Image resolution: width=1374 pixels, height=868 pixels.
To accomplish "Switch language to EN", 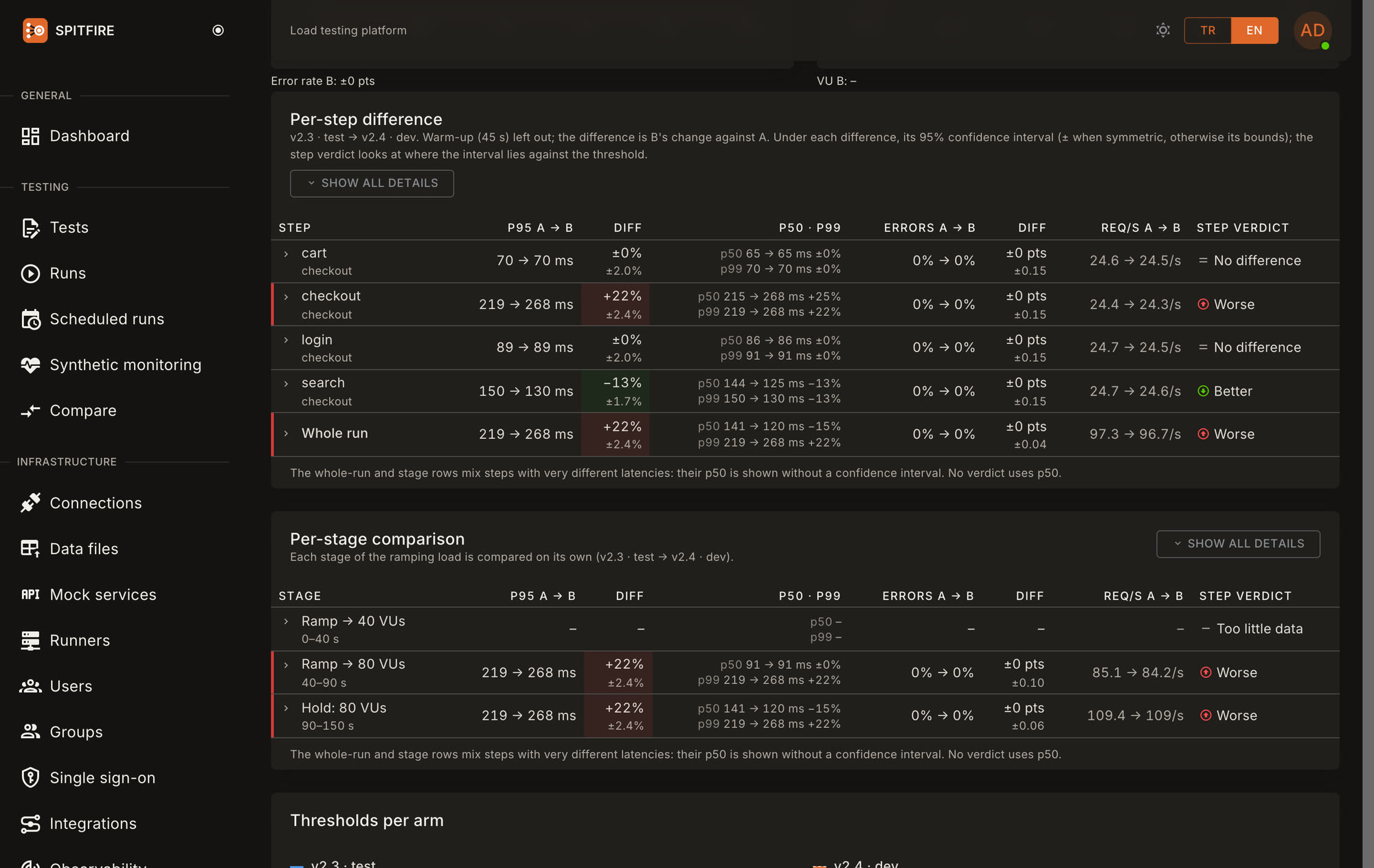I will coord(1254,30).
